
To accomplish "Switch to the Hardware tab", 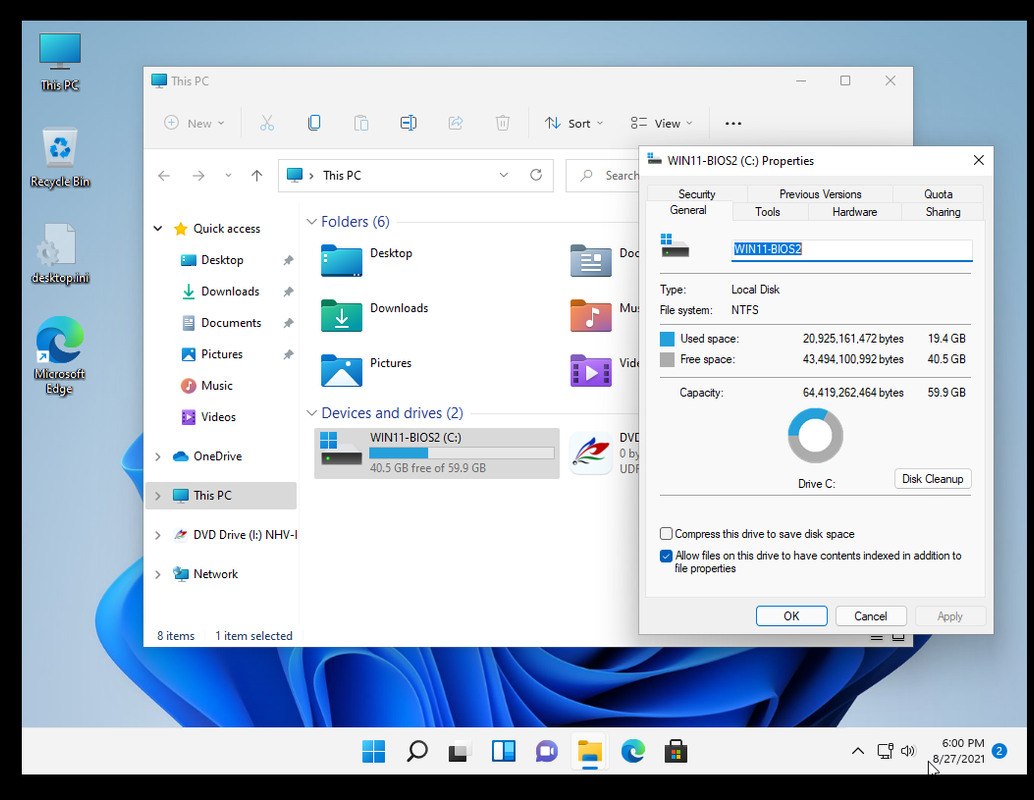I will coord(855,212).
